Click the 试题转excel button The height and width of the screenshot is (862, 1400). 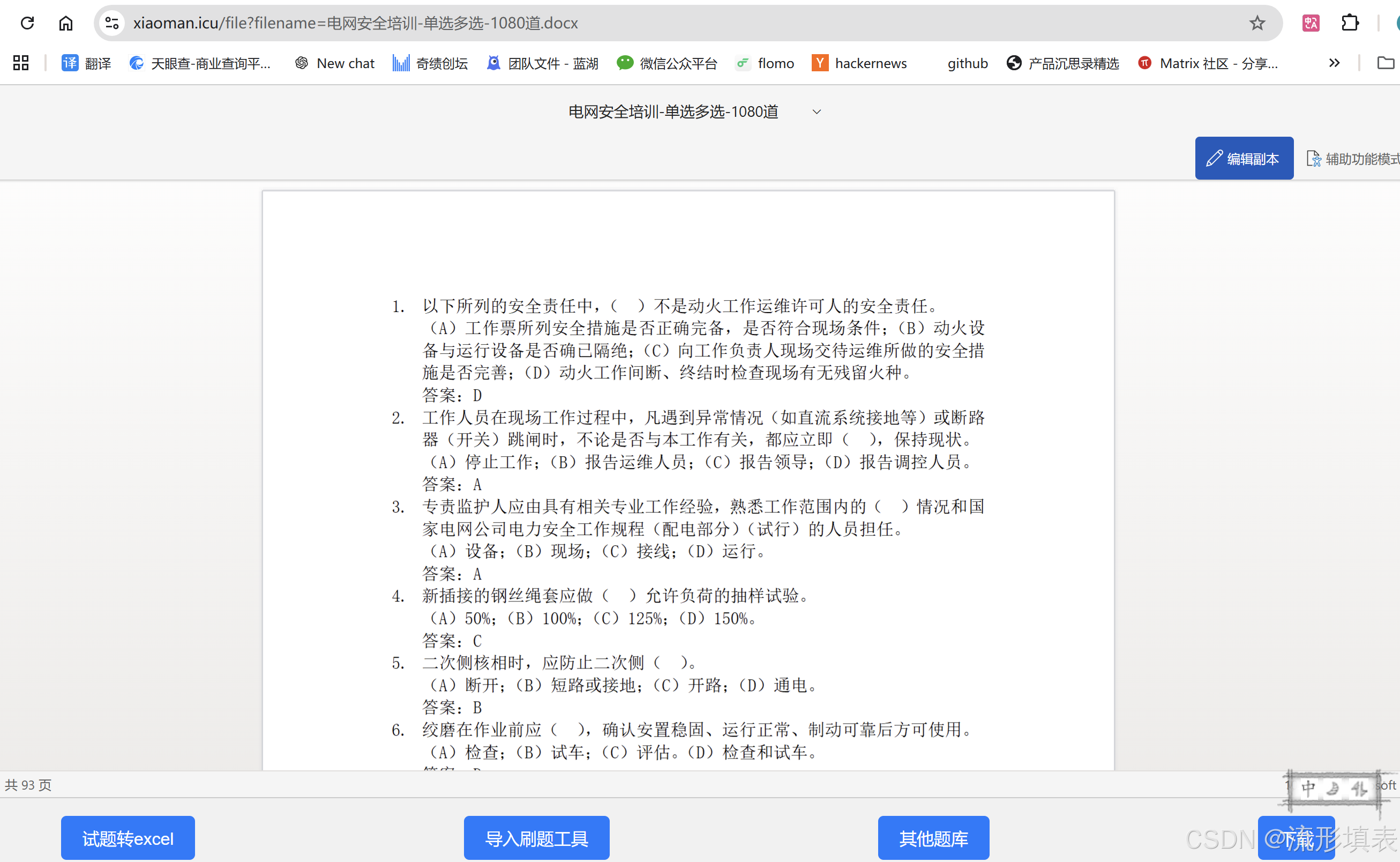pyautogui.click(x=128, y=838)
